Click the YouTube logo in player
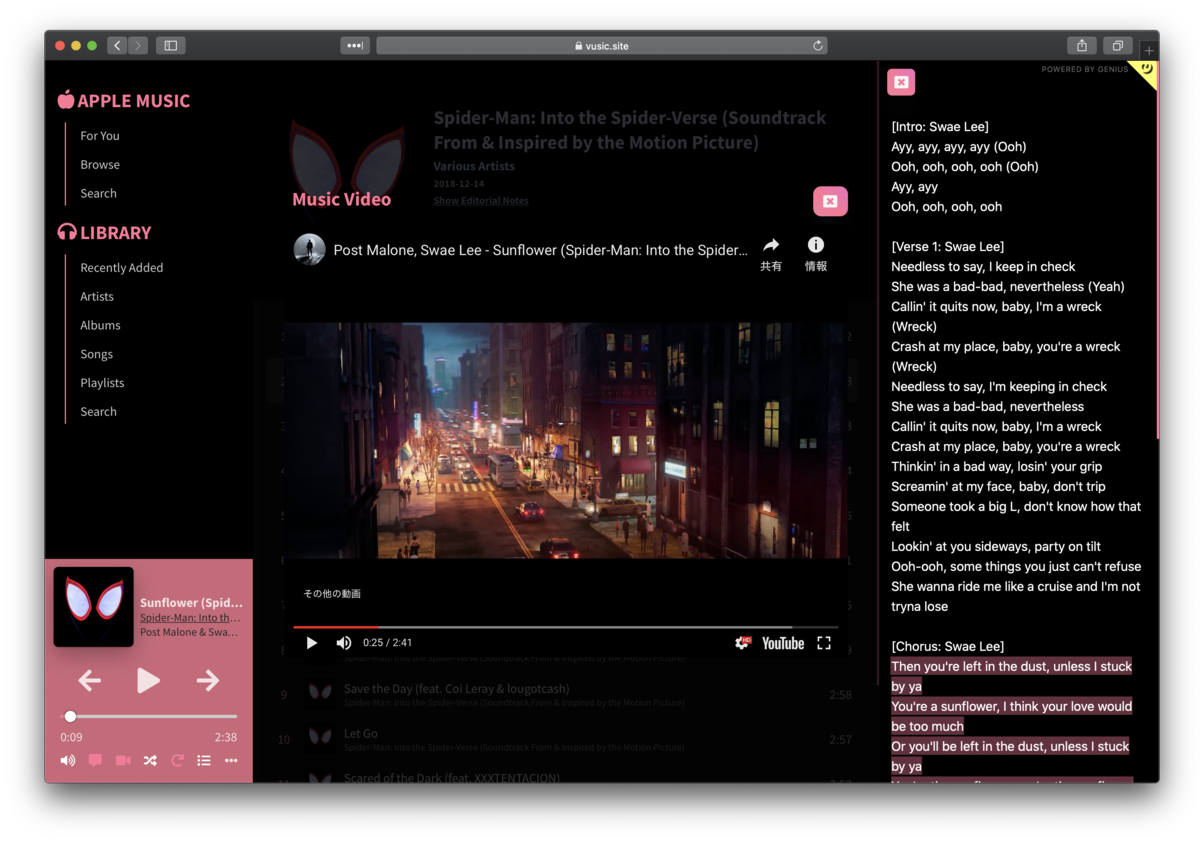The image size is (1204, 842). (783, 643)
